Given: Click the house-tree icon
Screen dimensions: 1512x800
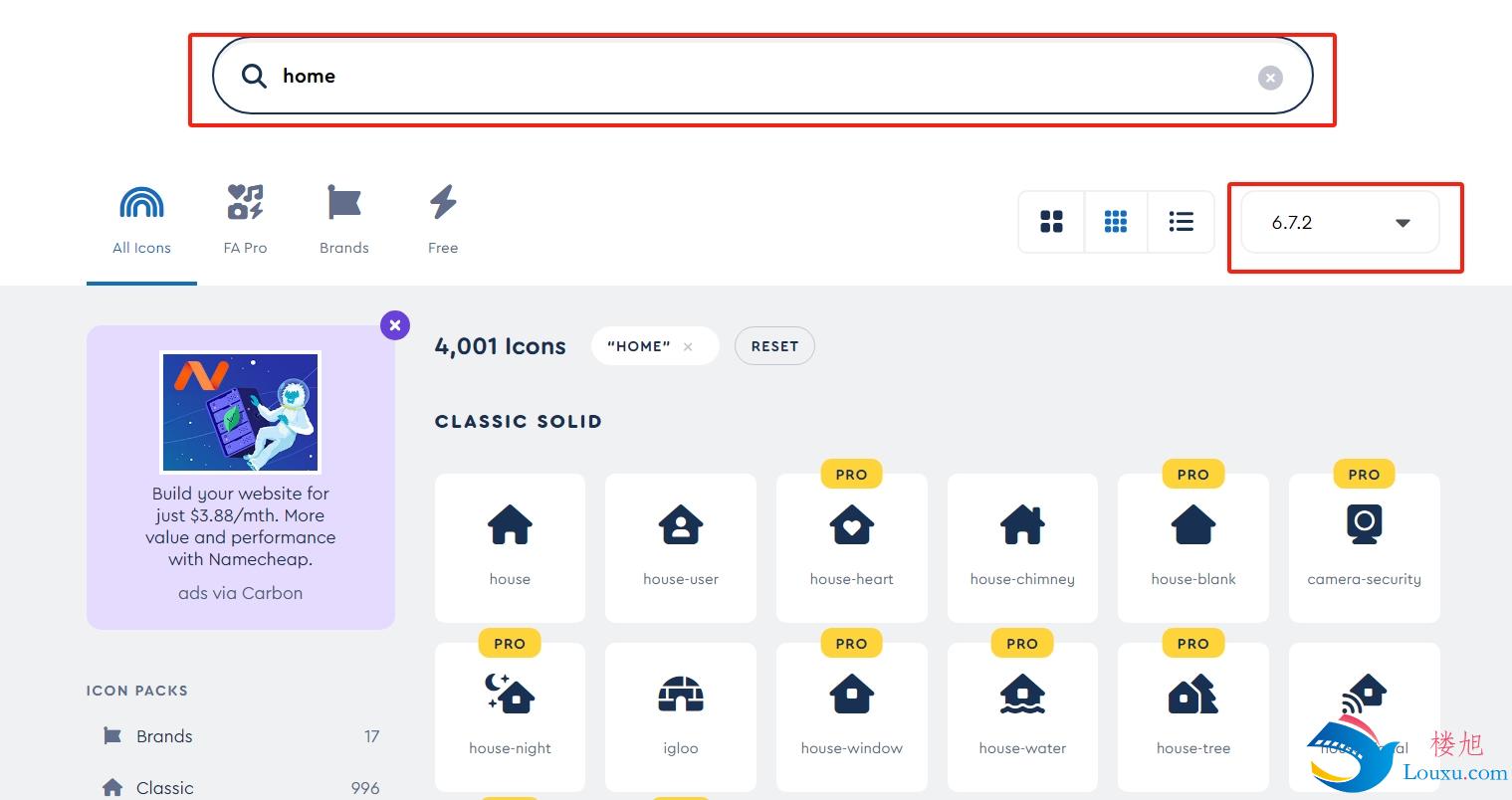Looking at the screenshot, I should 1193,716.
